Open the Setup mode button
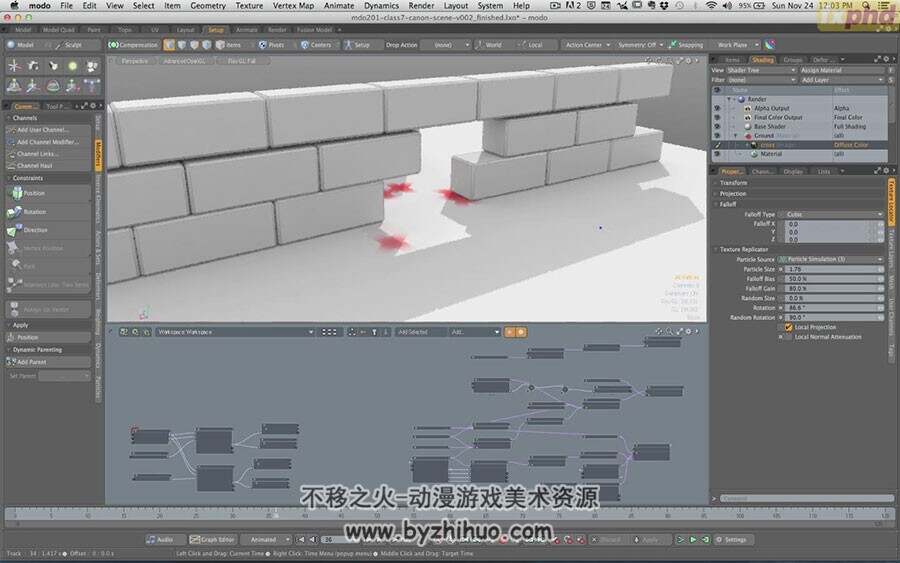The image size is (900, 563). click(357, 45)
